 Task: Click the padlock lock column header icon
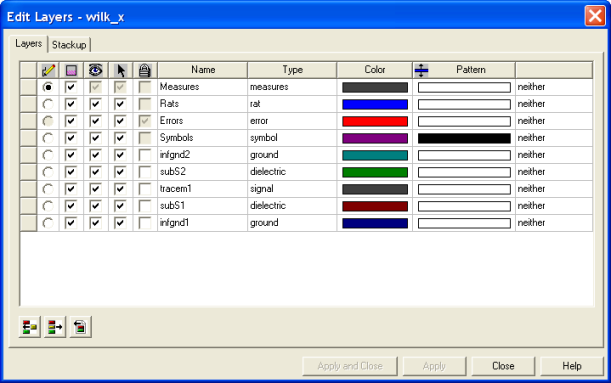(145, 70)
